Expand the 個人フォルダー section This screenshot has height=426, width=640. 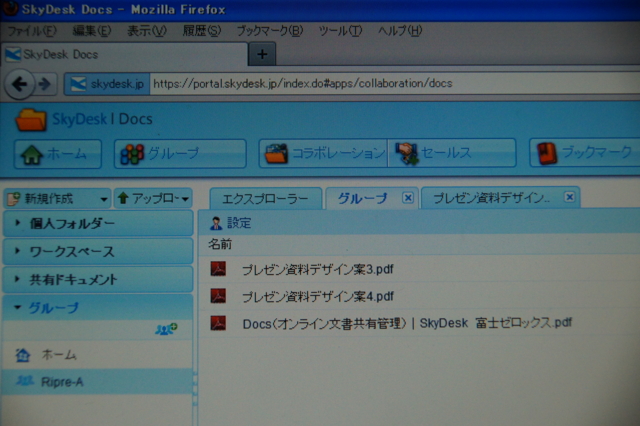97,223
